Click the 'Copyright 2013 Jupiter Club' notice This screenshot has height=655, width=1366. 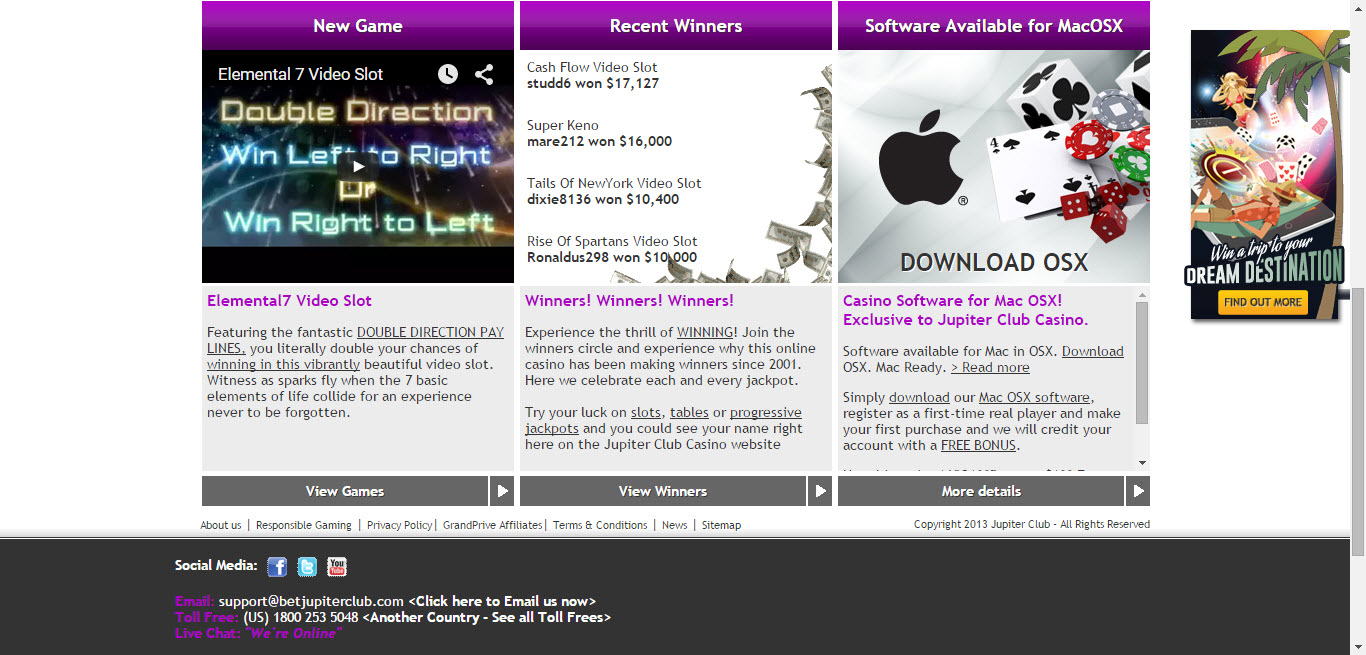[1032, 524]
